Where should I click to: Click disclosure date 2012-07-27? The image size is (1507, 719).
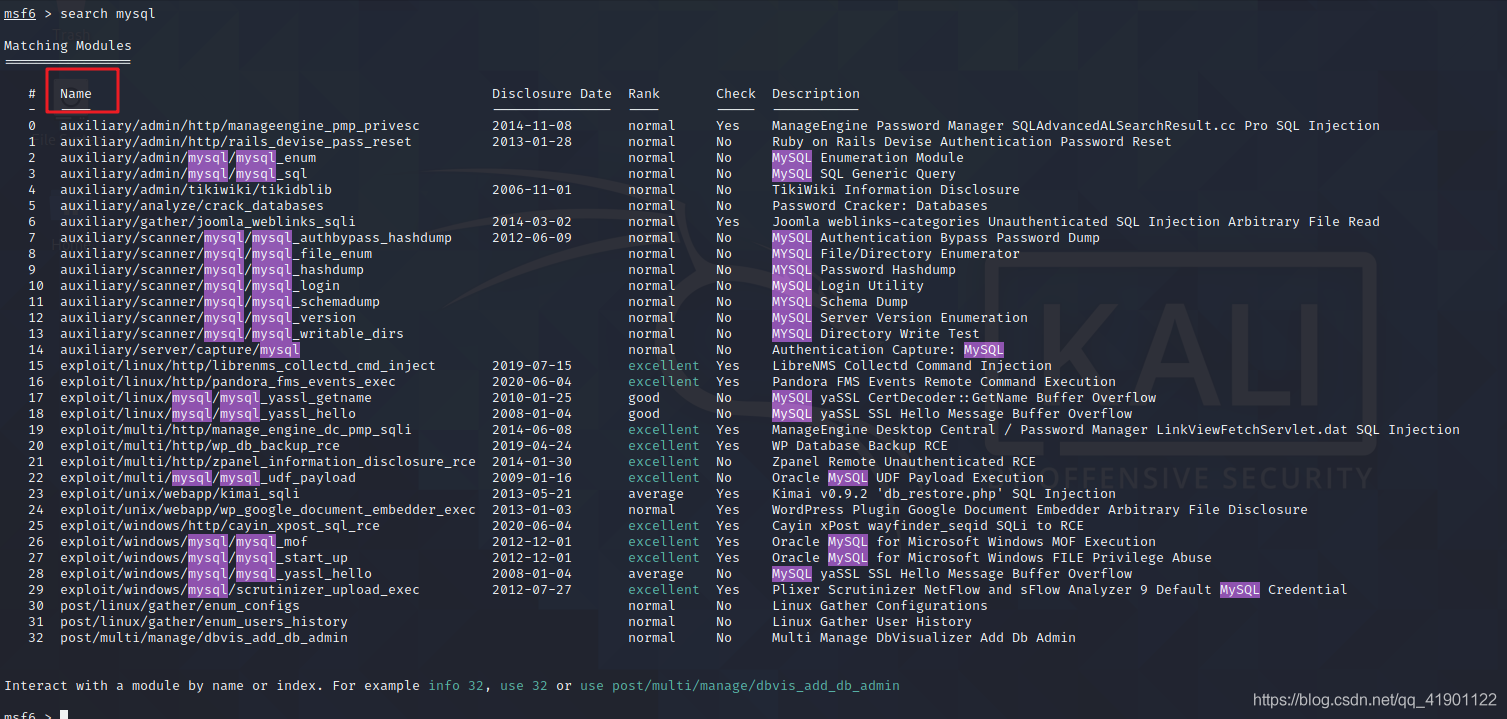[x=532, y=590]
